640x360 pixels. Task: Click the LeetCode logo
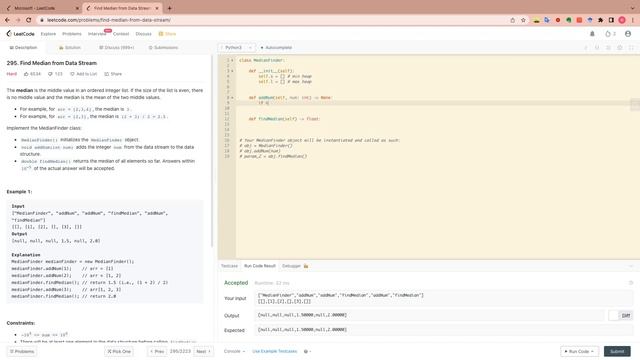pos(20,34)
